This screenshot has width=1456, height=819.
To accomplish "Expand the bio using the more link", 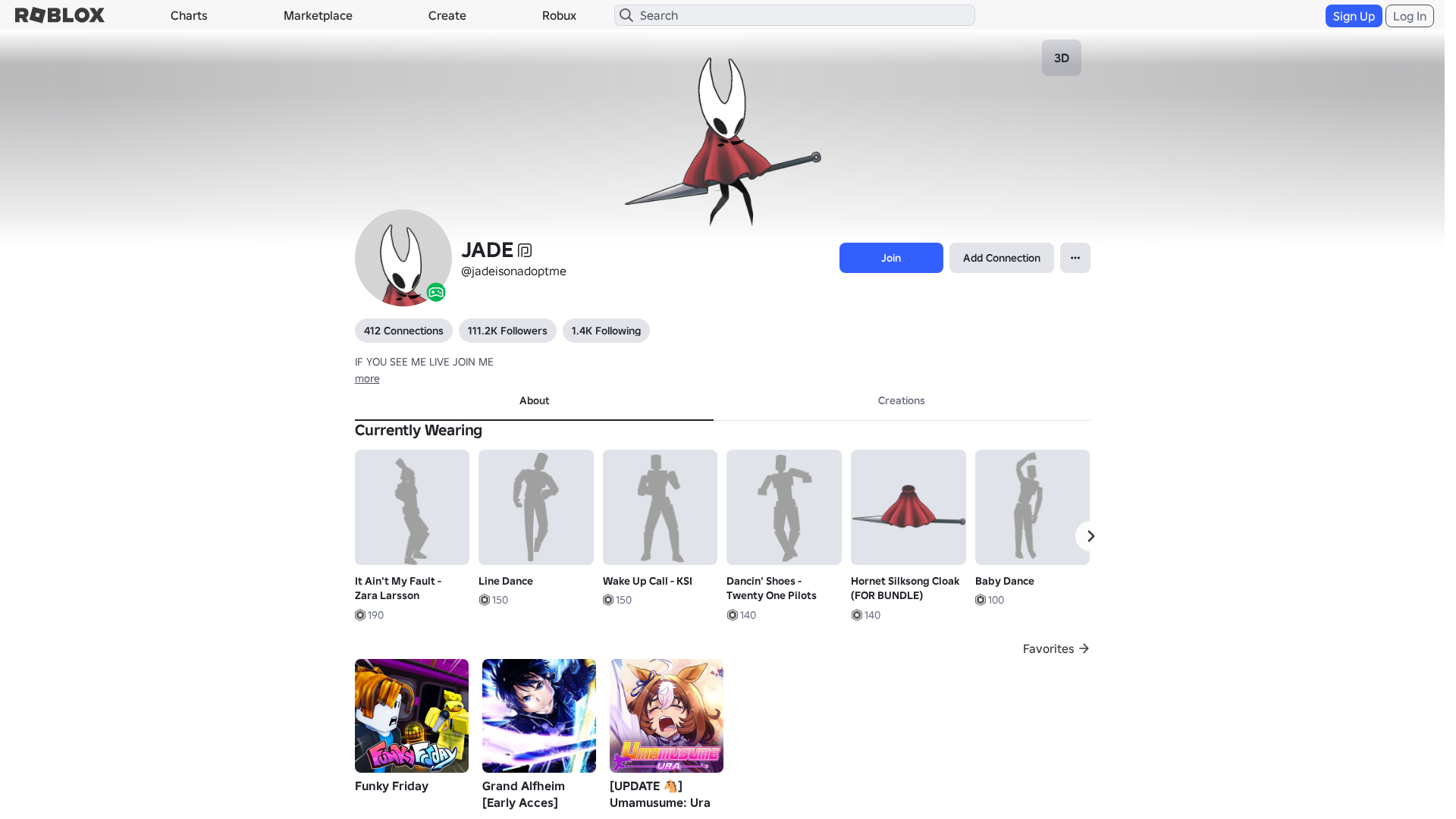I will tap(366, 378).
